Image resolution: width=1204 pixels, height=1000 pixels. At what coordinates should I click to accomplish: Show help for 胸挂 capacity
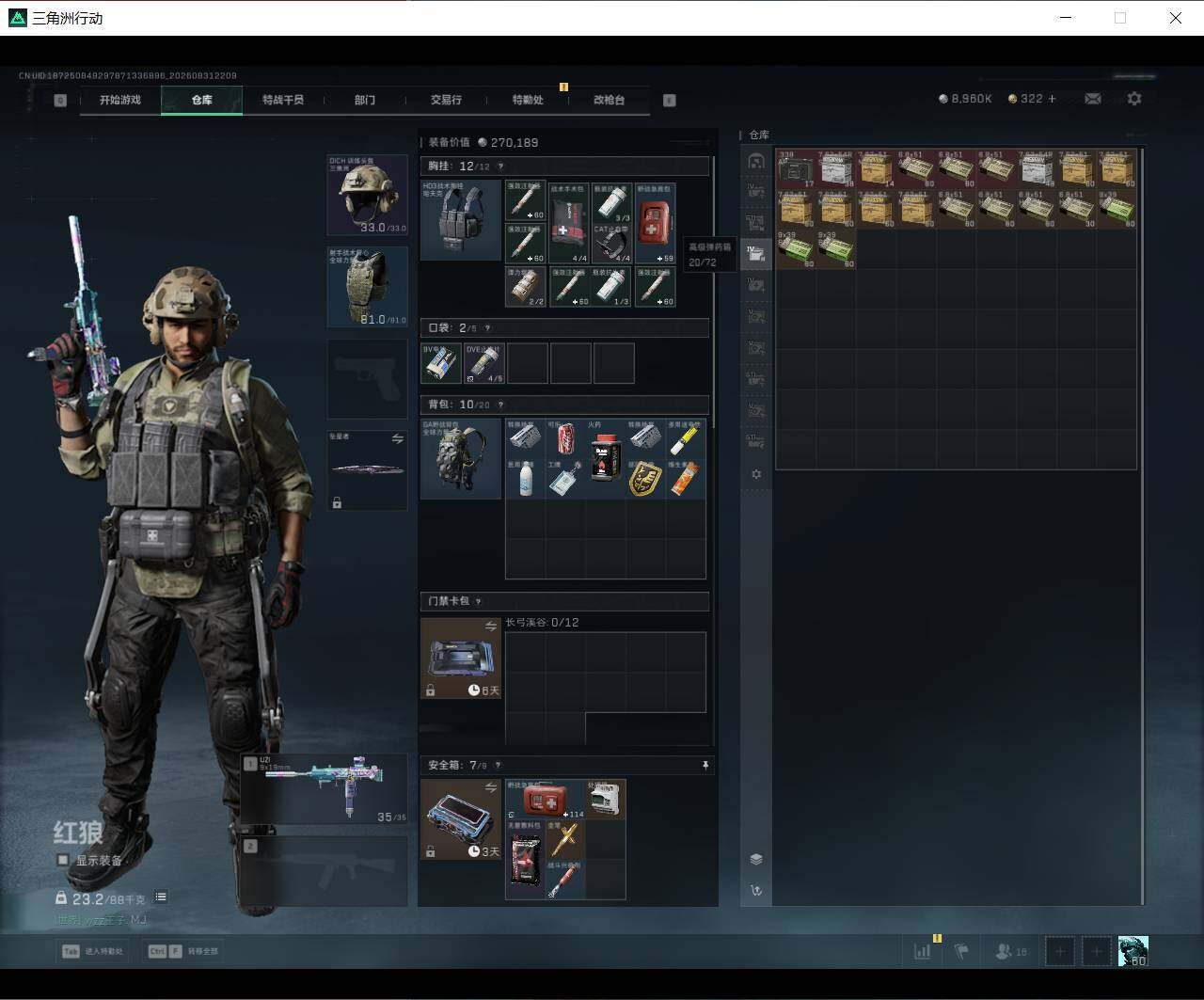pos(500,167)
